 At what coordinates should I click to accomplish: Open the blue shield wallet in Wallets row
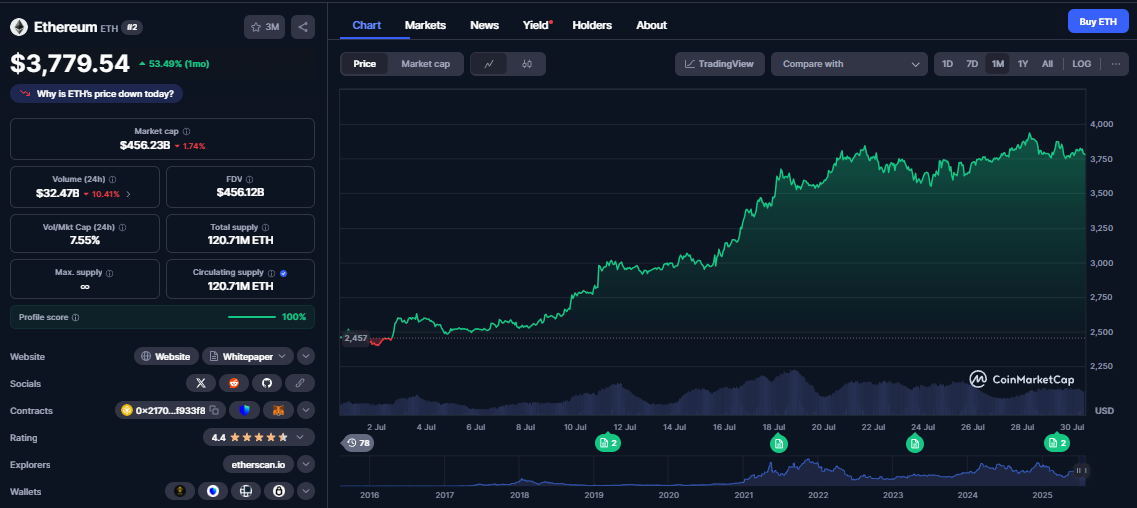pos(213,491)
